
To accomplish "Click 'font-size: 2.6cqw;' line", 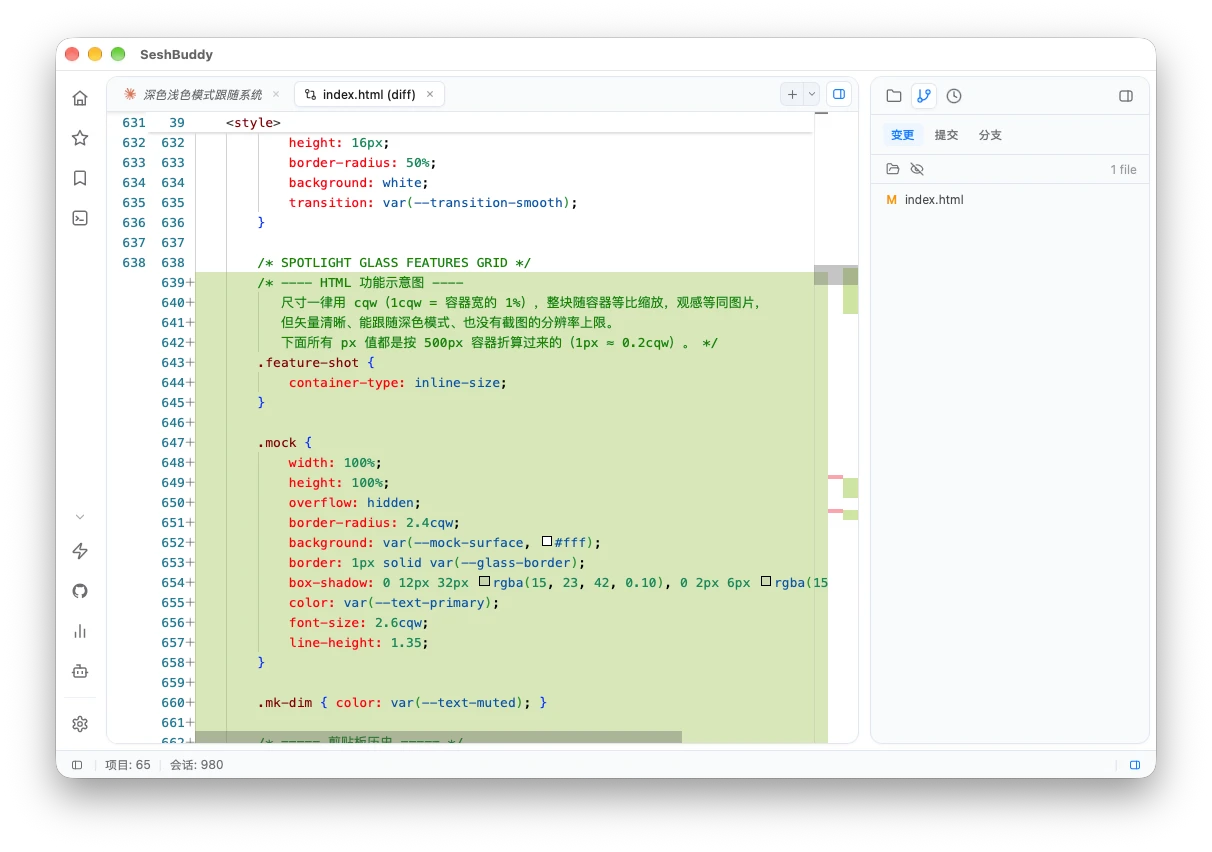I will tap(358, 622).
